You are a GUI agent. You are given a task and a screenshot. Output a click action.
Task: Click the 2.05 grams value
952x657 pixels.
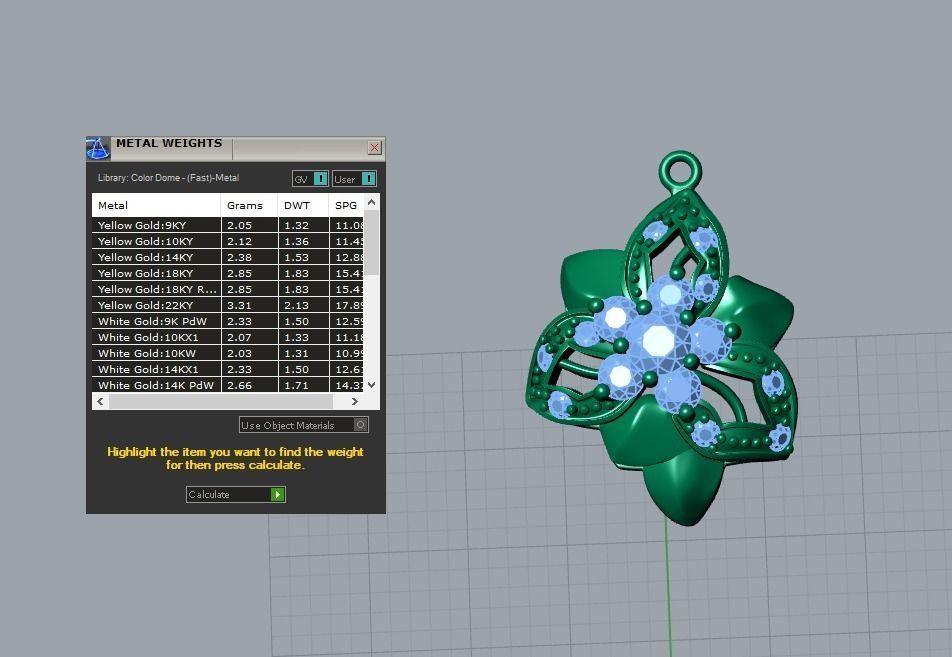239,225
